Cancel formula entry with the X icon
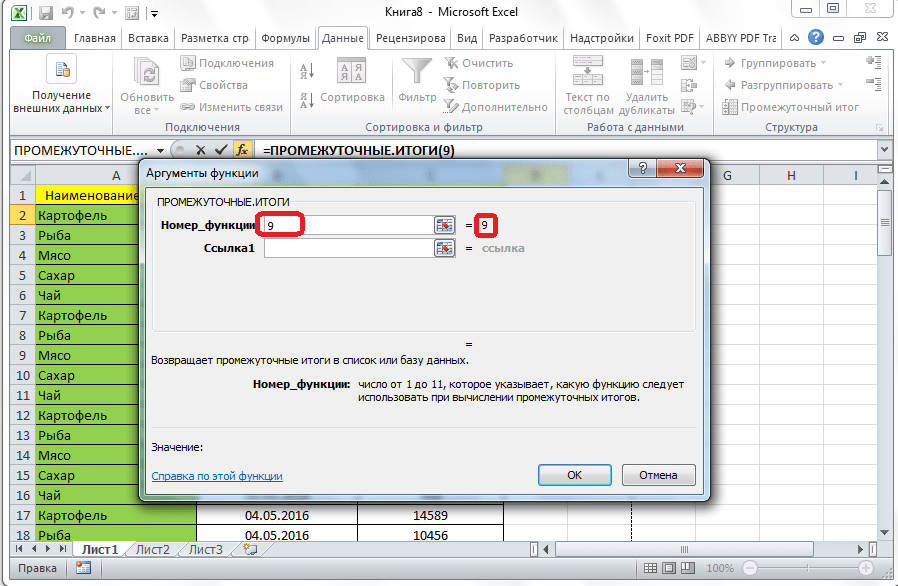Image resolution: width=898 pixels, height=586 pixels. tap(198, 149)
